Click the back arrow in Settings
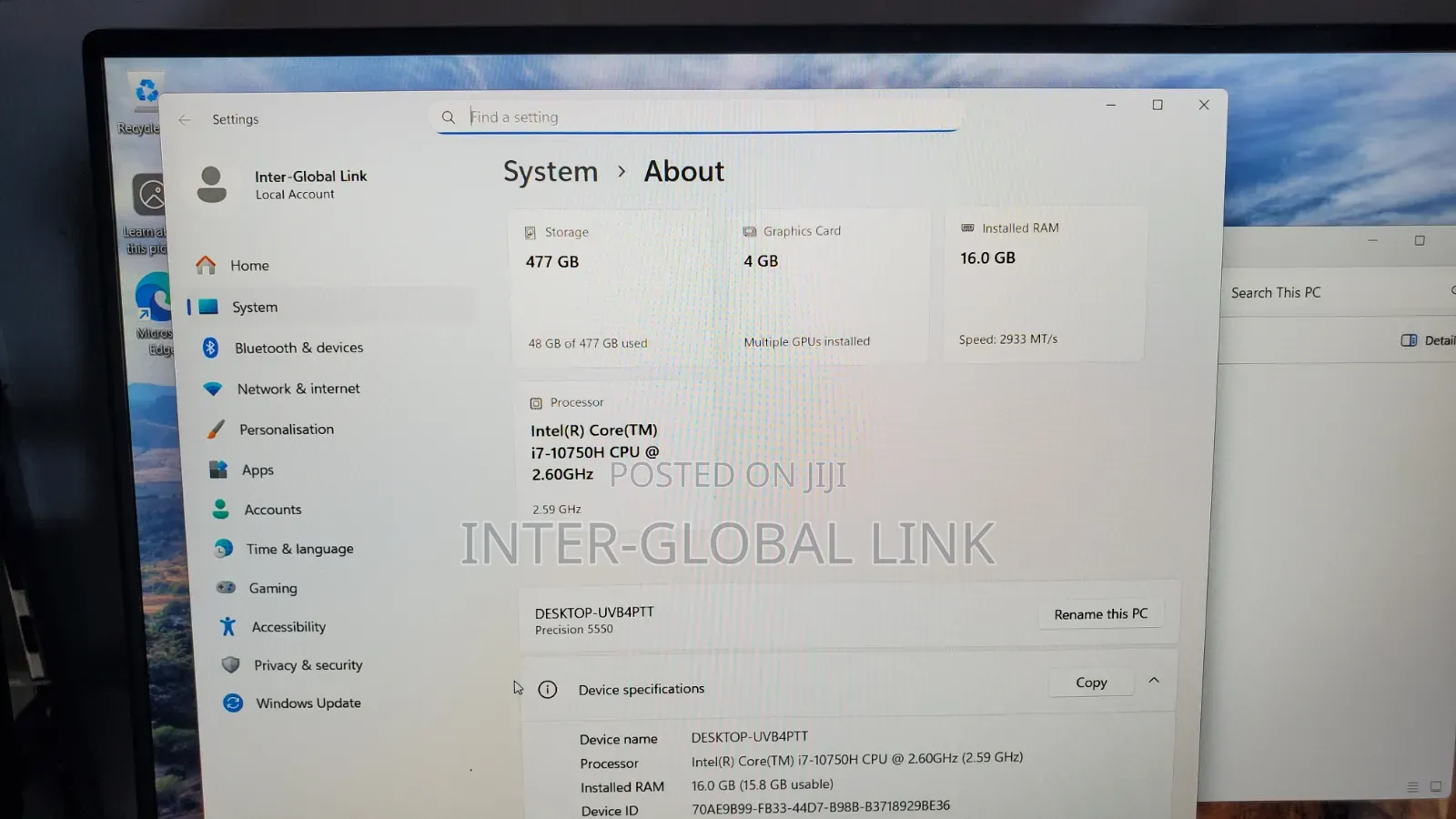Screen dimensions: 1456x819 tap(185, 119)
